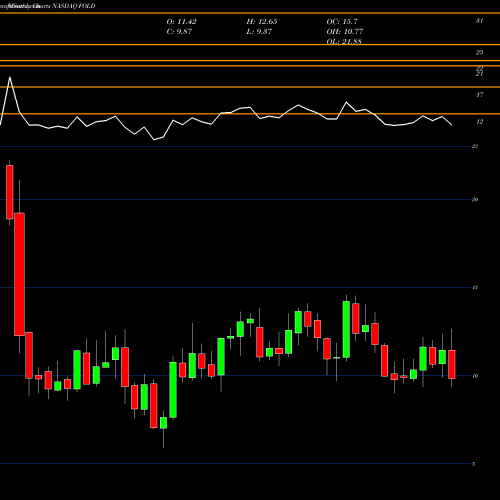Click the price axis label 20
This screenshot has height=500, width=500.
(x=475, y=200)
